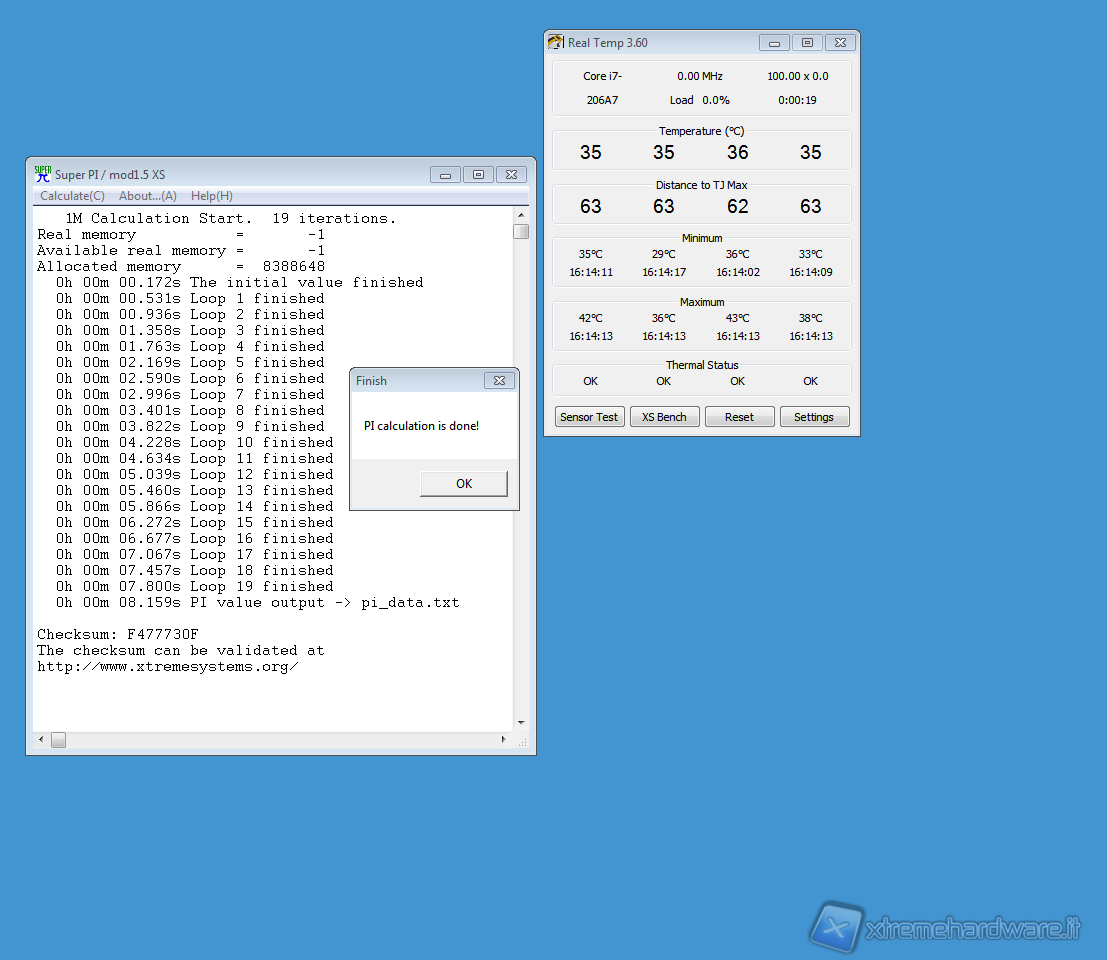Viewport: 1107px width, 960px height.
Task: Open the About...(A) menu
Action: click(x=147, y=196)
